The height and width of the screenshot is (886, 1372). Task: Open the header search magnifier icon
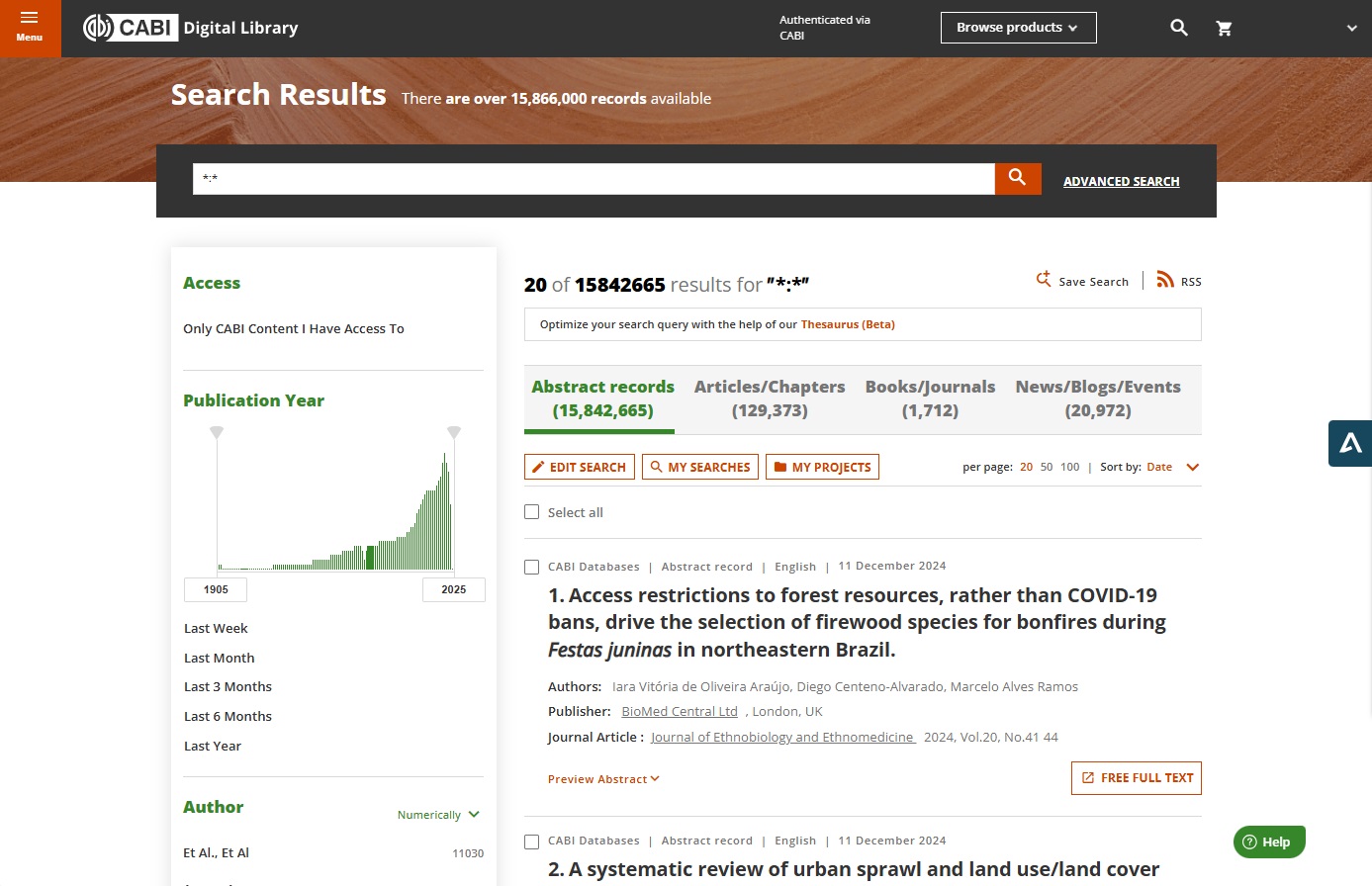[x=1179, y=28]
